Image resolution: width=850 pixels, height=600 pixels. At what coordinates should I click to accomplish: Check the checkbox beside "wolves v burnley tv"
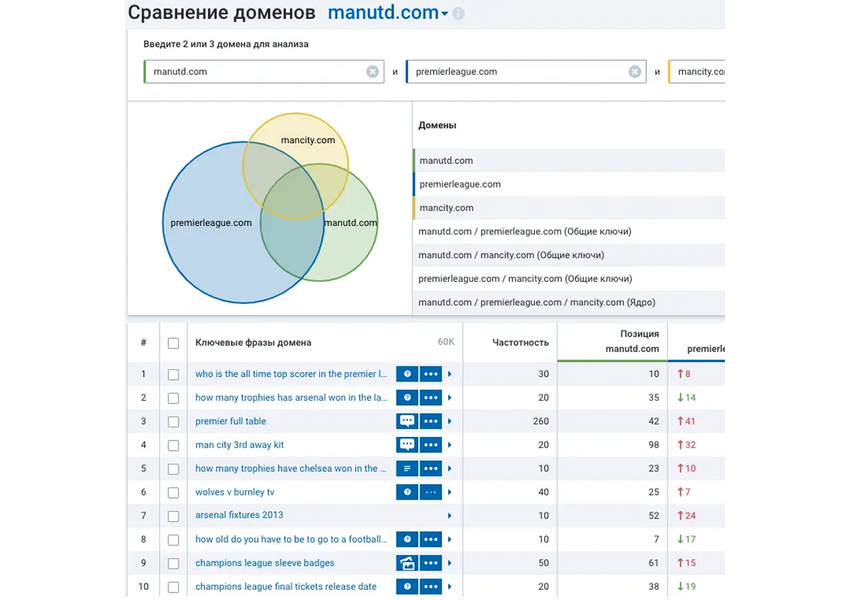click(173, 492)
